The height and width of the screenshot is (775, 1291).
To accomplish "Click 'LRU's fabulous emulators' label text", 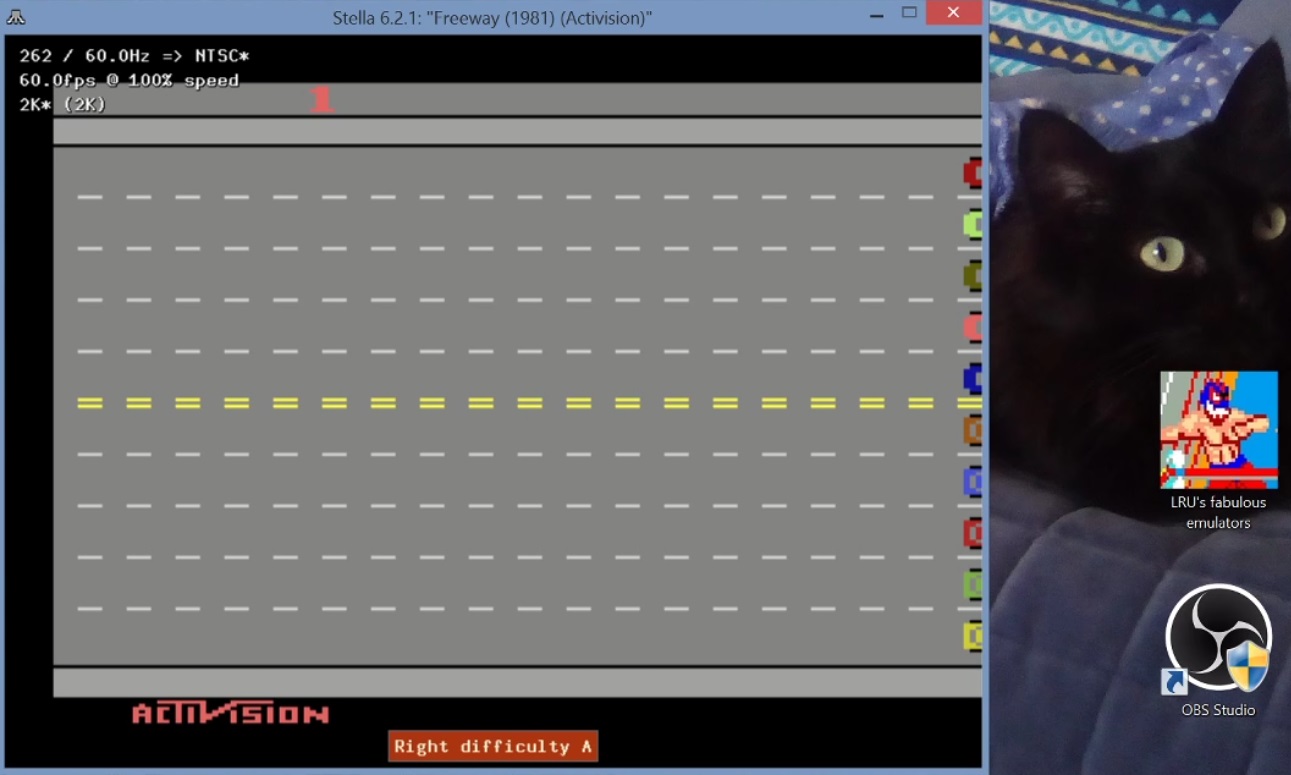I will tap(1218, 512).
